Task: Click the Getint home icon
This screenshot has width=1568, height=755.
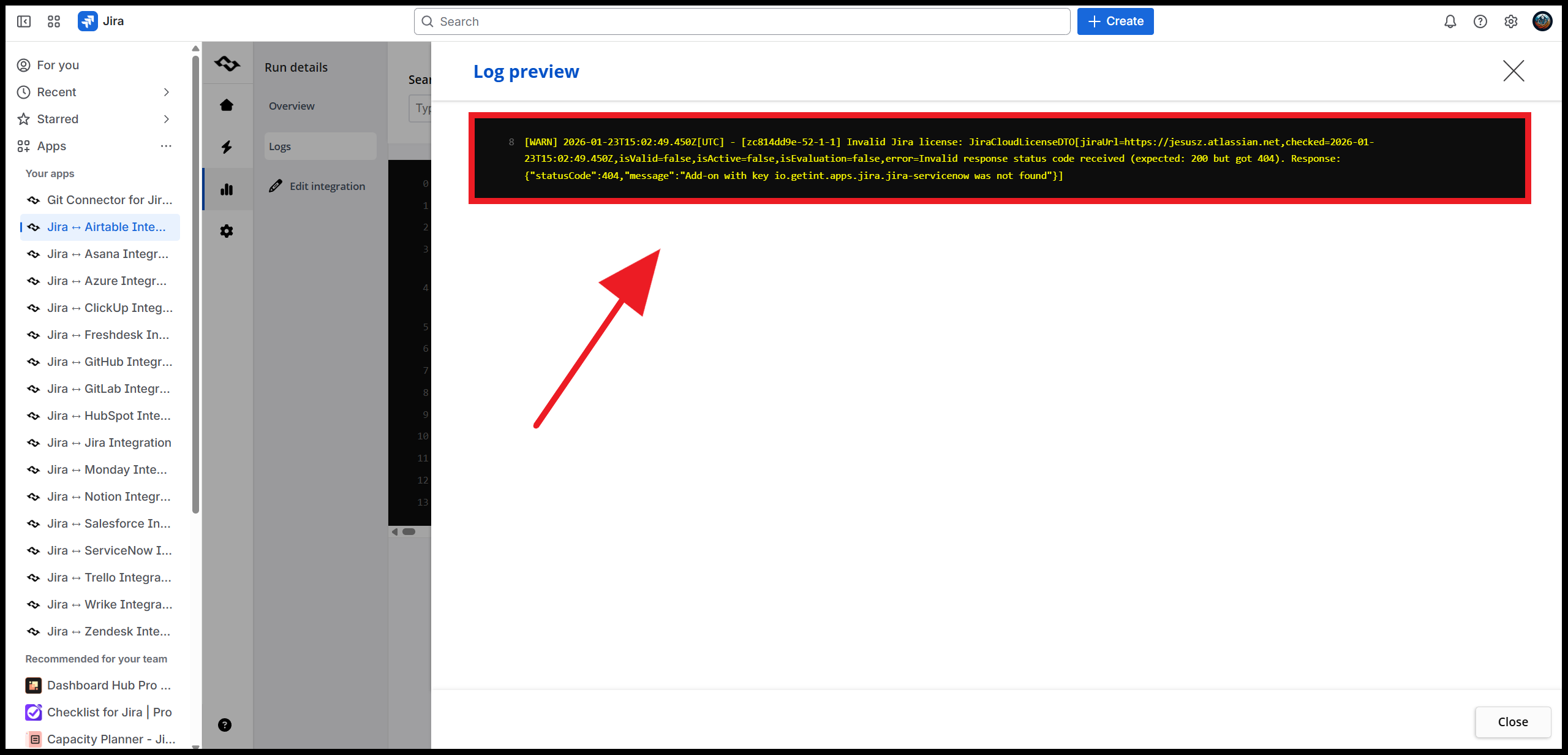Action: point(227,105)
